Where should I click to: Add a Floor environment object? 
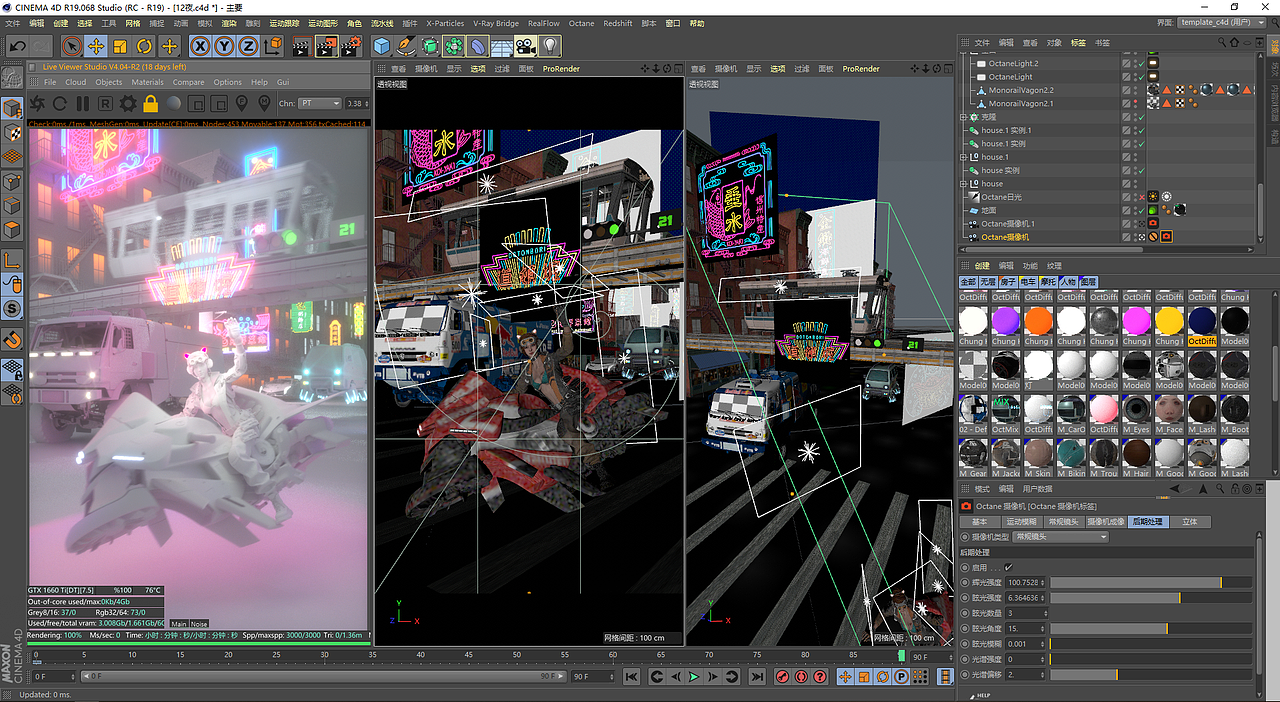tap(502, 46)
